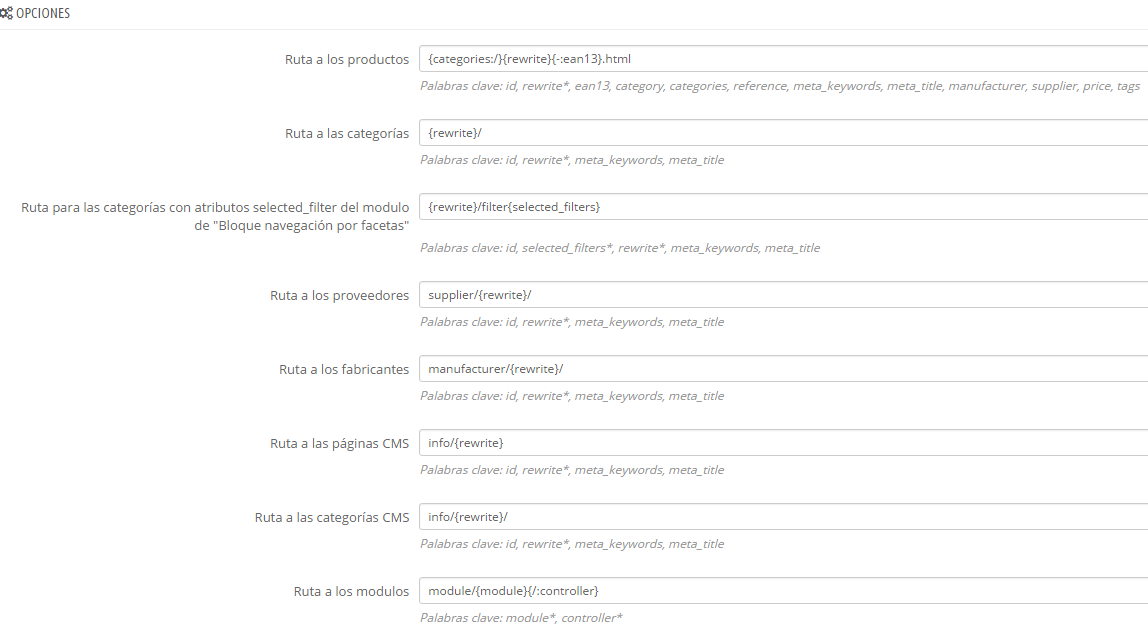Click the 'Ruta a los modulos' label
The height and width of the screenshot is (635, 1148).
click(351, 591)
